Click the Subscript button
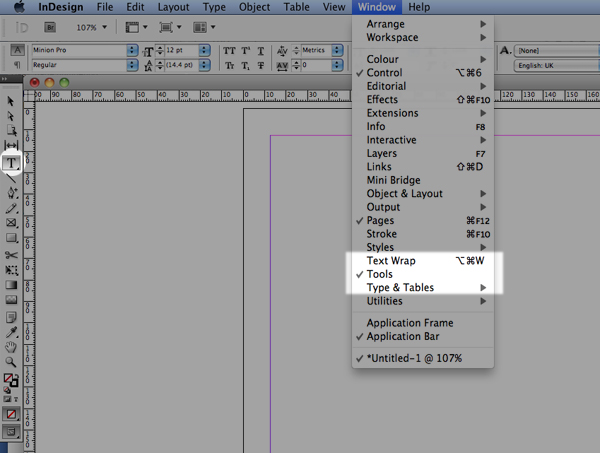The image size is (600, 453). pyautogui.click(x=245, y=66)
